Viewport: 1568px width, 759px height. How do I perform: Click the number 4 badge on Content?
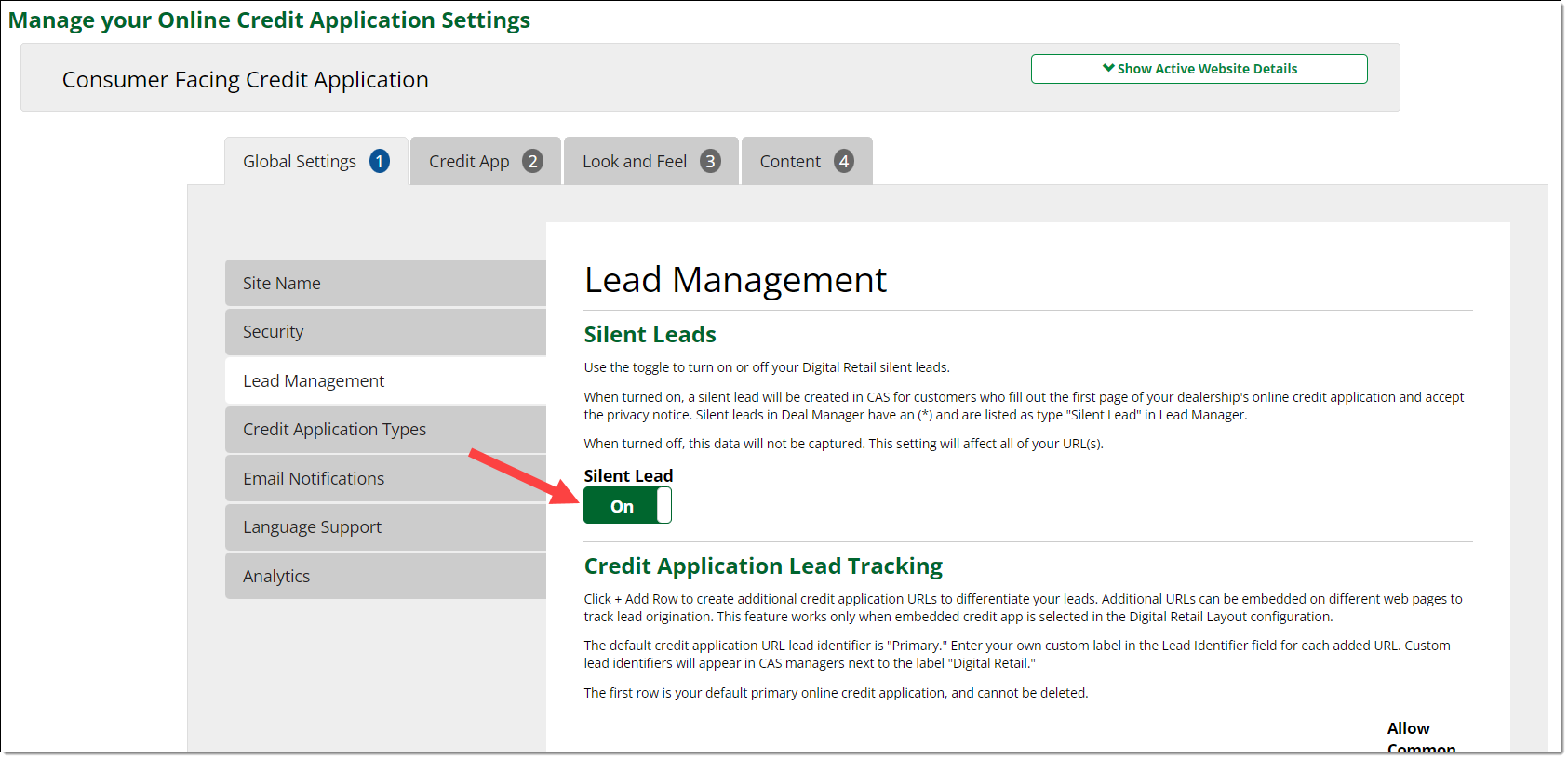click(843, 161)
